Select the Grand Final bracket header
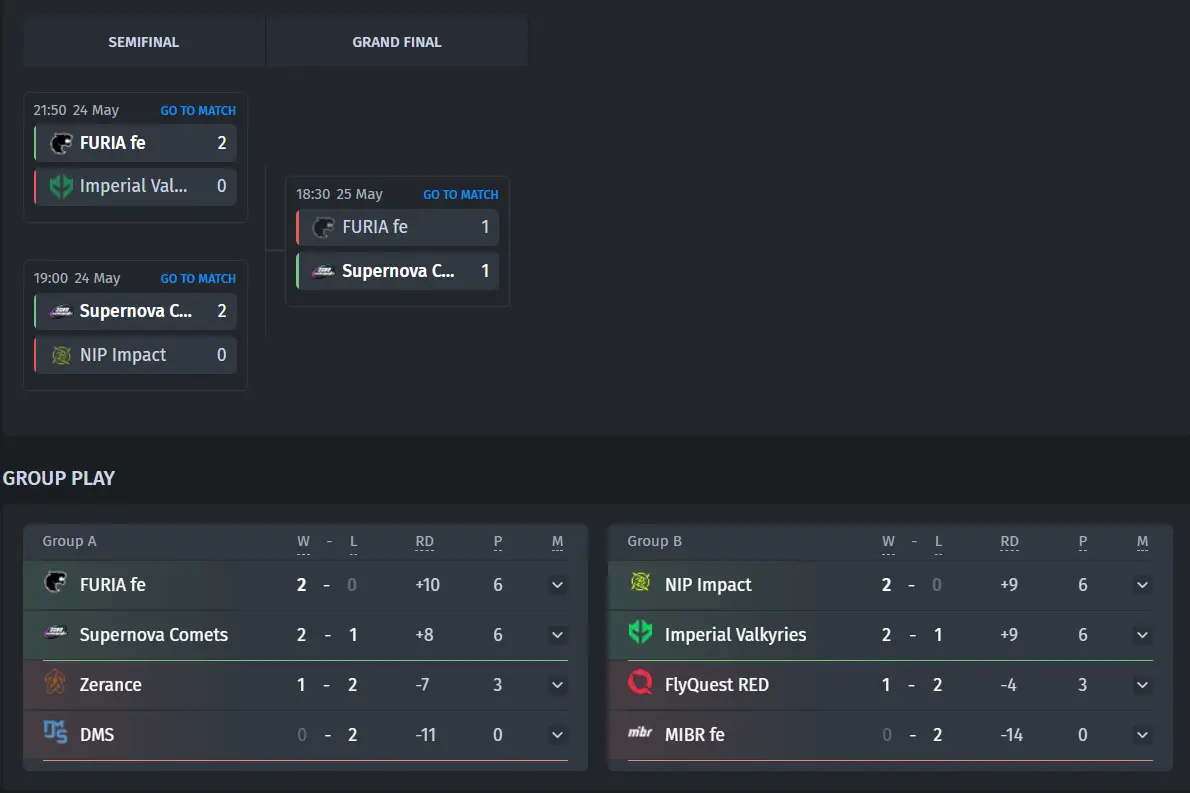This screenshot has width=1190, height=793. click(x=397, y=42)
